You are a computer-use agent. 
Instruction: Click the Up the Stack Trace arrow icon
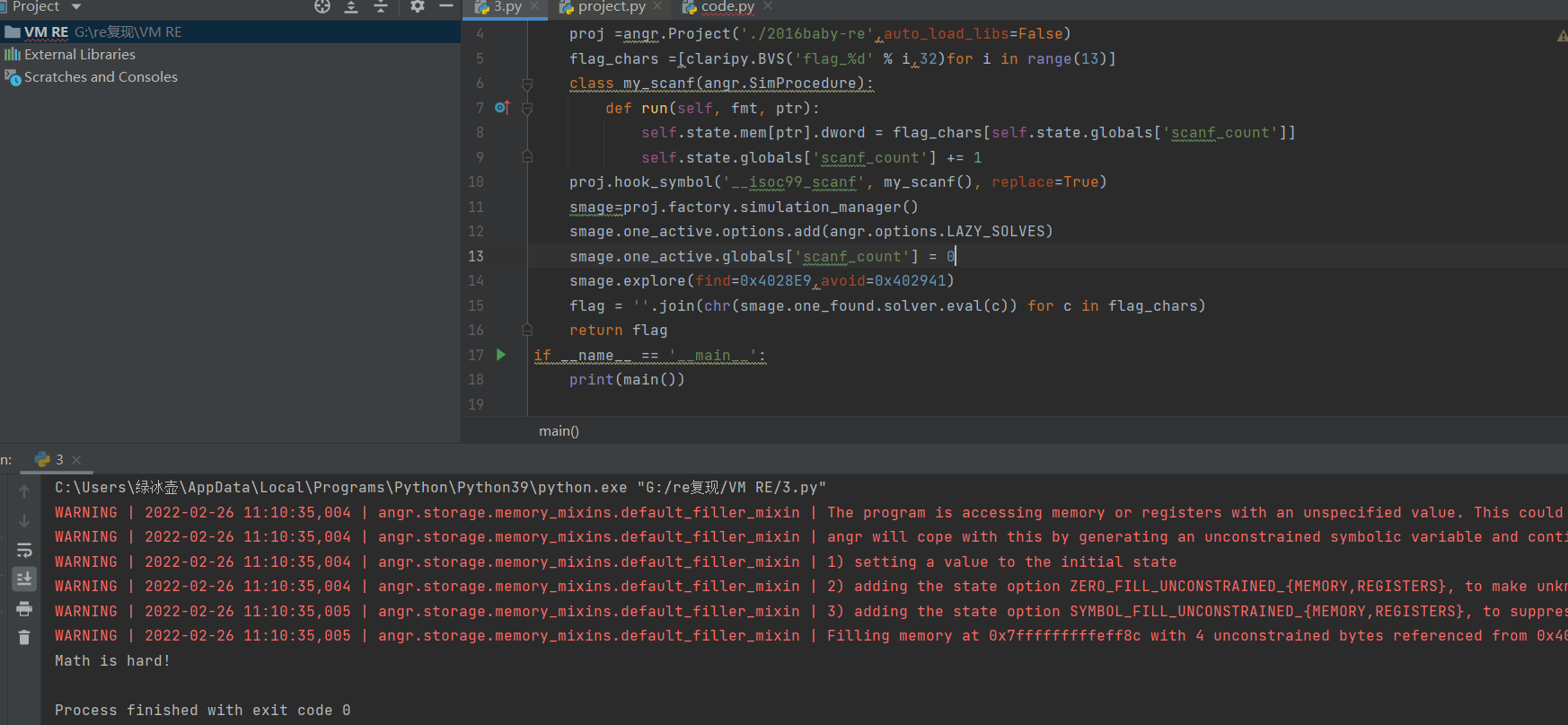tap(24, 491)
